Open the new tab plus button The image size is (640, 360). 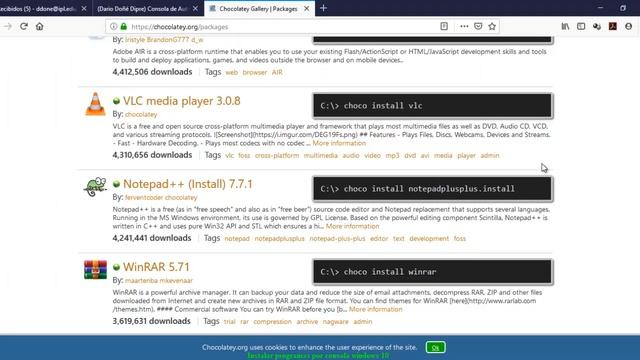tap(323, 8)
